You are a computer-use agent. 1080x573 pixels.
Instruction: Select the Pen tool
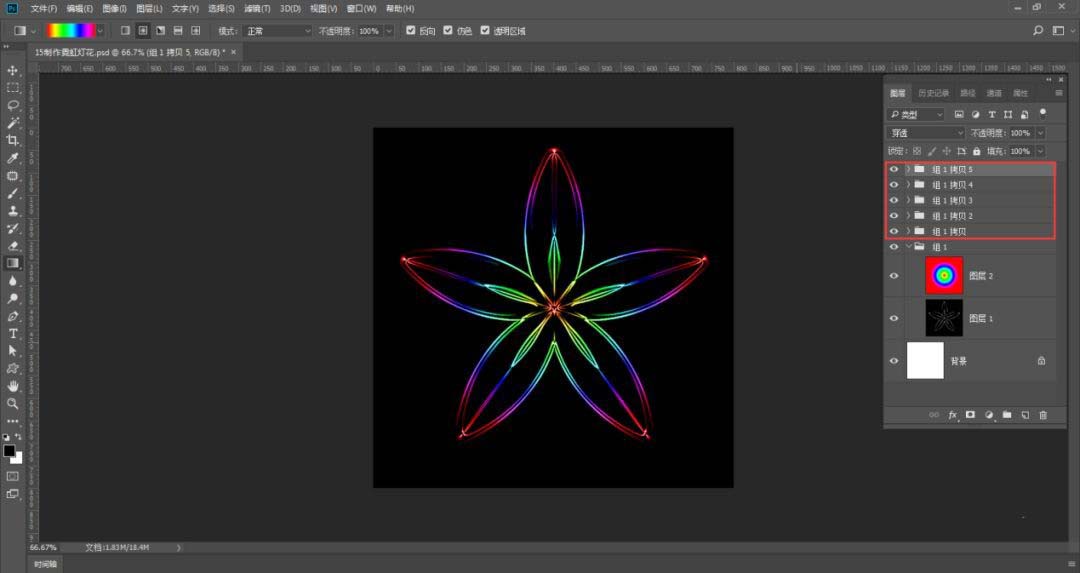[12, 316]
